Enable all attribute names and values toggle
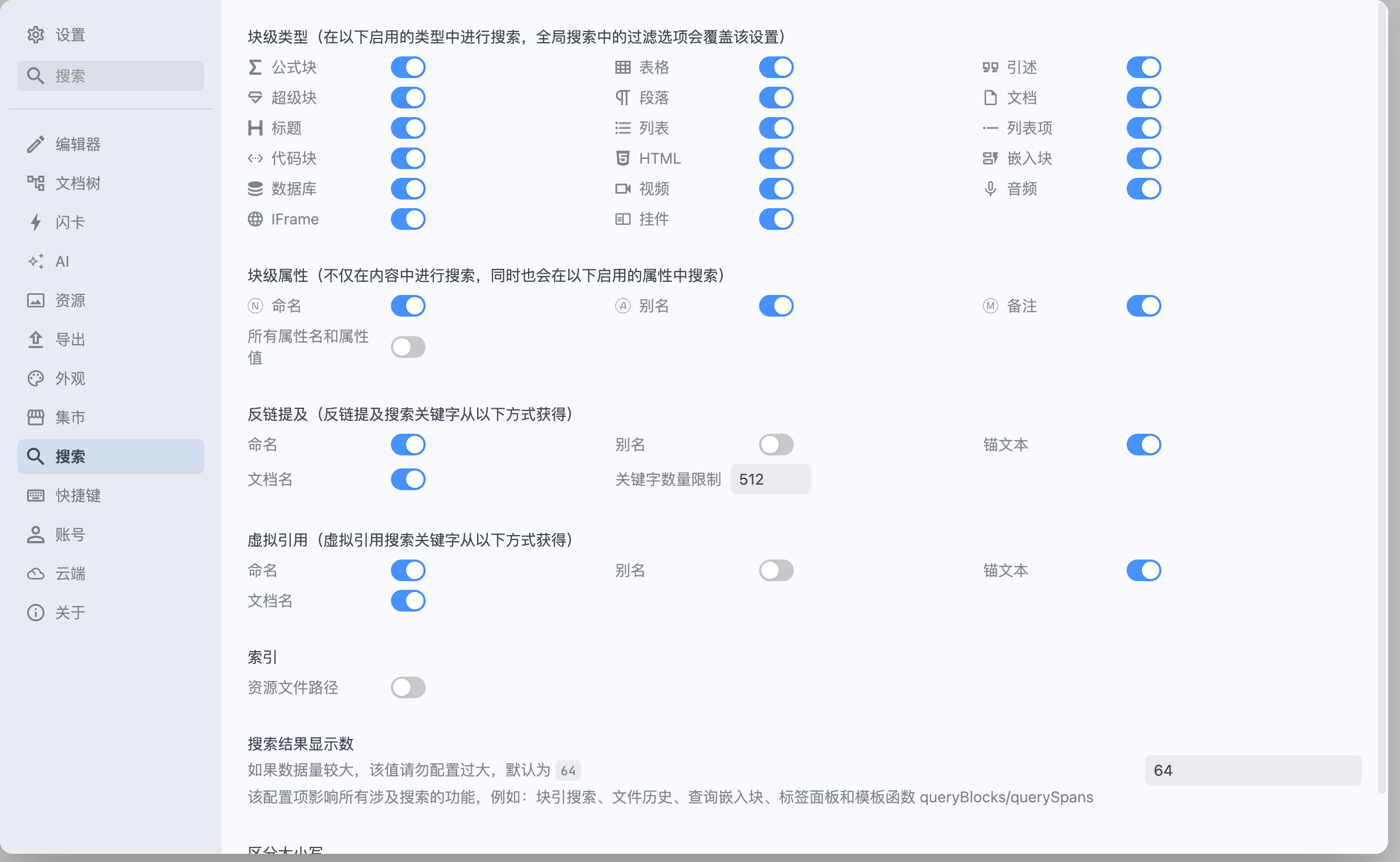Viewport: 1400px width, 862px height. pos(408,346)
